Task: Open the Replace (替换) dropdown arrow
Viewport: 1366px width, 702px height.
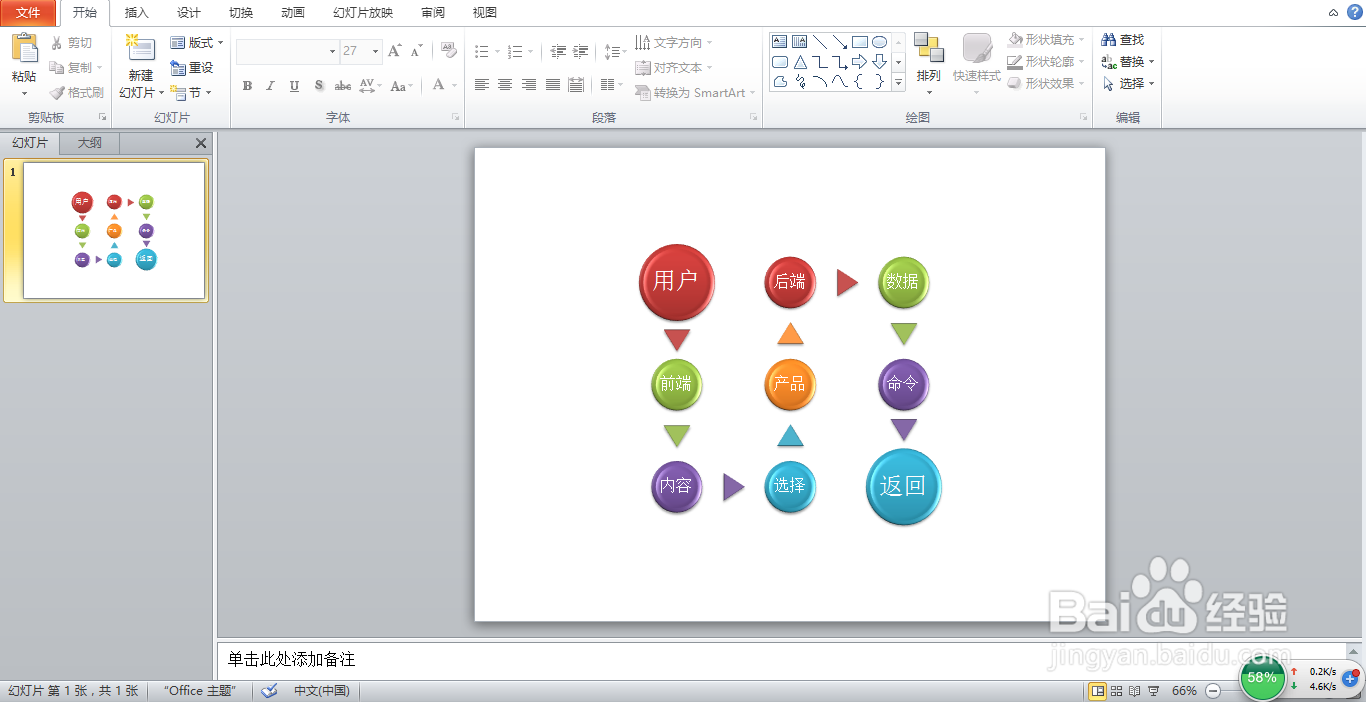Action: 1152,62
